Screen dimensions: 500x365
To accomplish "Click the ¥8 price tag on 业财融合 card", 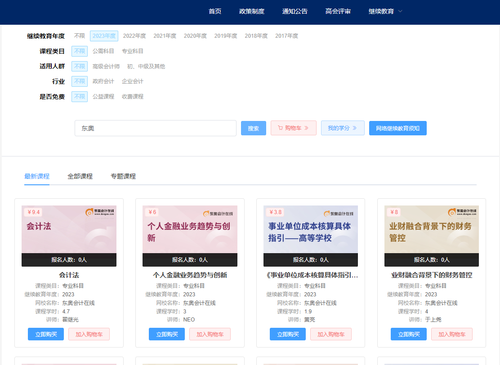I will (394, 212).
